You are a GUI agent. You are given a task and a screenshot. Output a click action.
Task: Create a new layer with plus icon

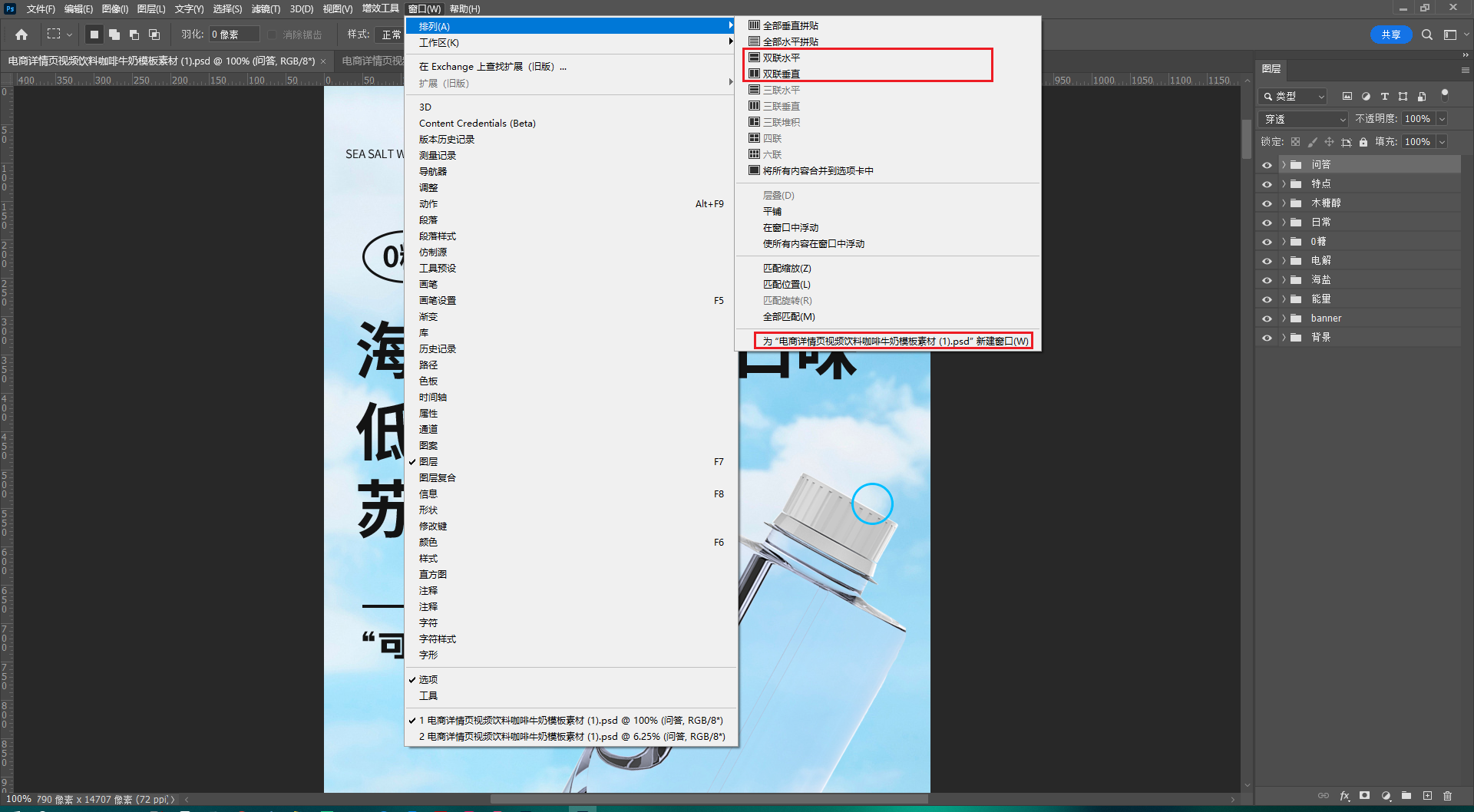click(x=1427, y=796)
